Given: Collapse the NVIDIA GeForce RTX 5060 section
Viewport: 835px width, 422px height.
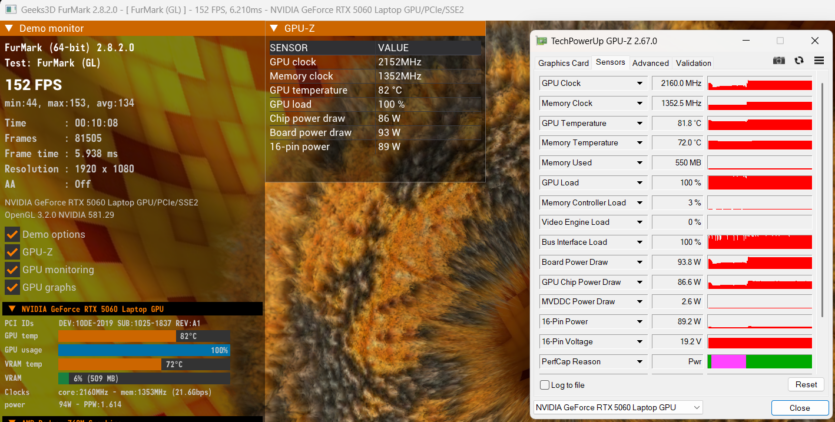Looking at the screenshot, I should point(11,309).
